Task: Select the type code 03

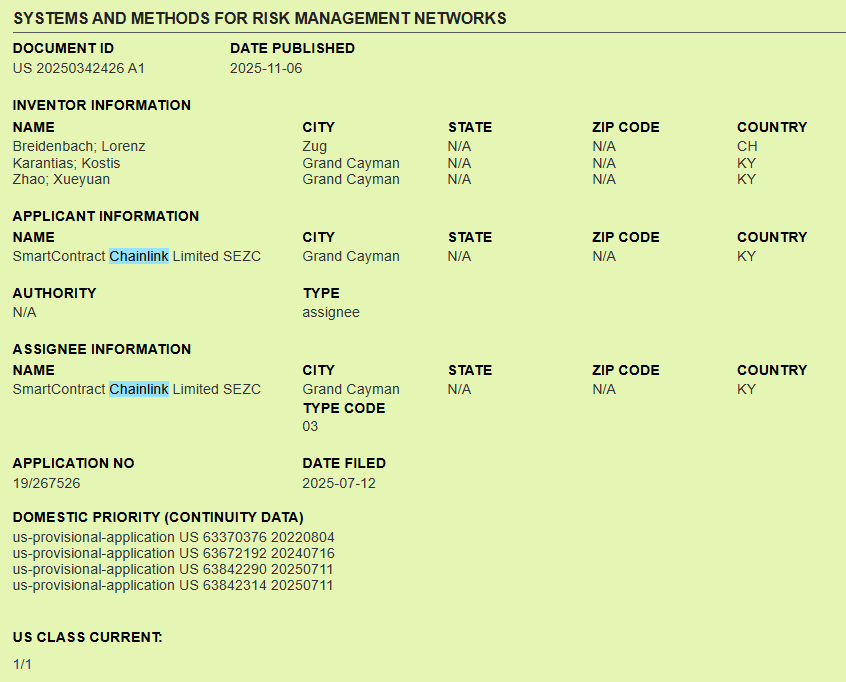Action: click(310, 426)
